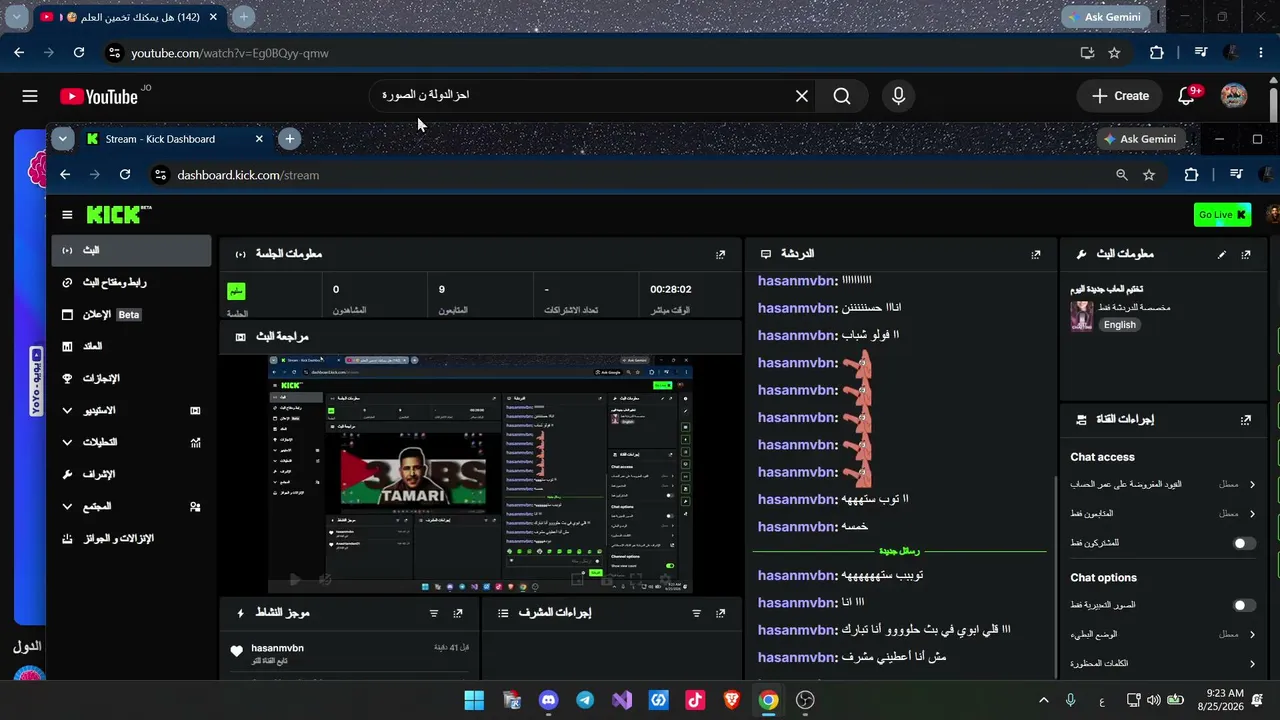Image resolution: width=1280 pixels, height=720 pixels.
Task: Open الإشراف sidebar item
Action: 131,474
